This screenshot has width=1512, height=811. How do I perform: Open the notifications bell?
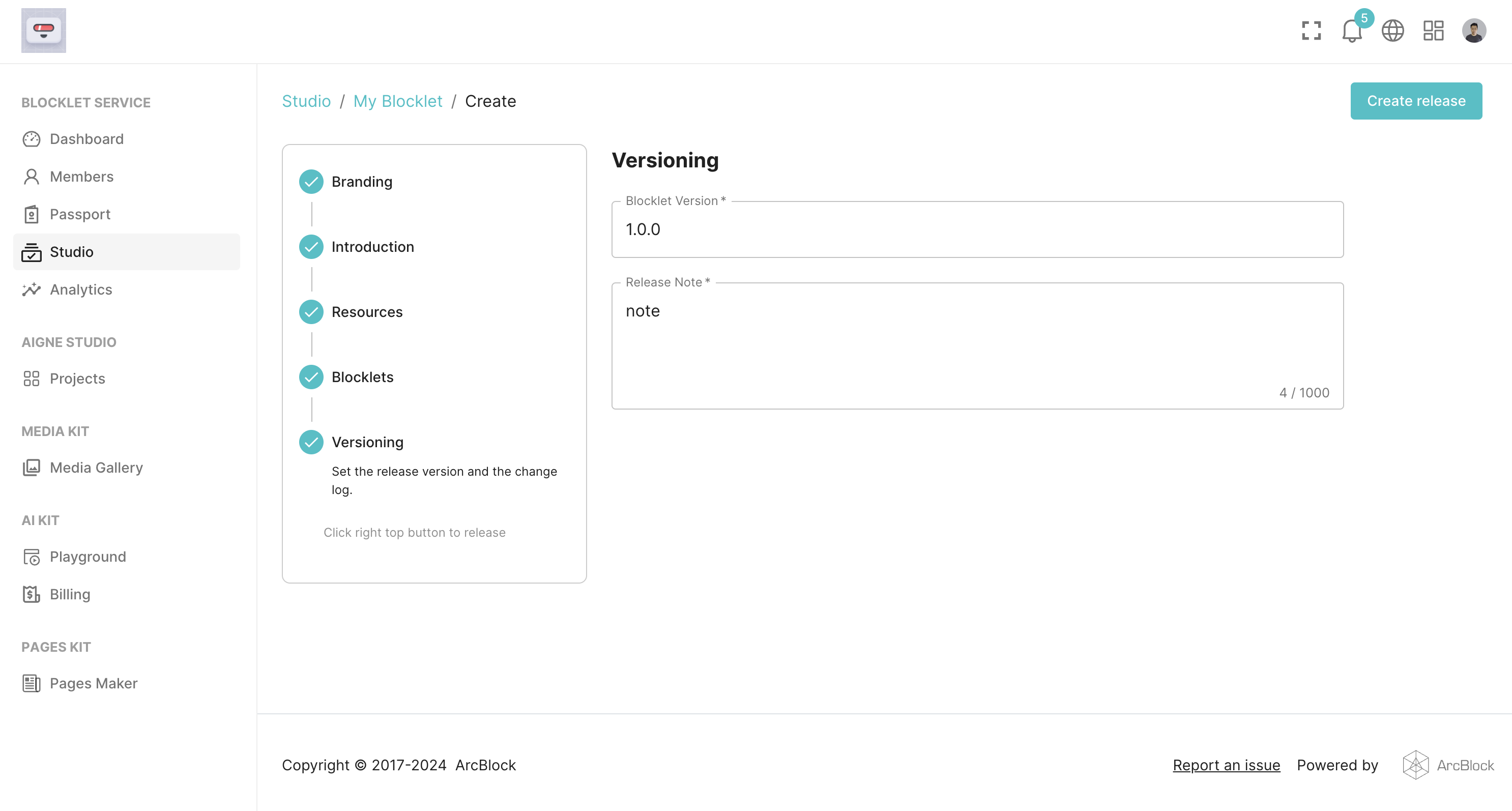tap(1352, 31)
